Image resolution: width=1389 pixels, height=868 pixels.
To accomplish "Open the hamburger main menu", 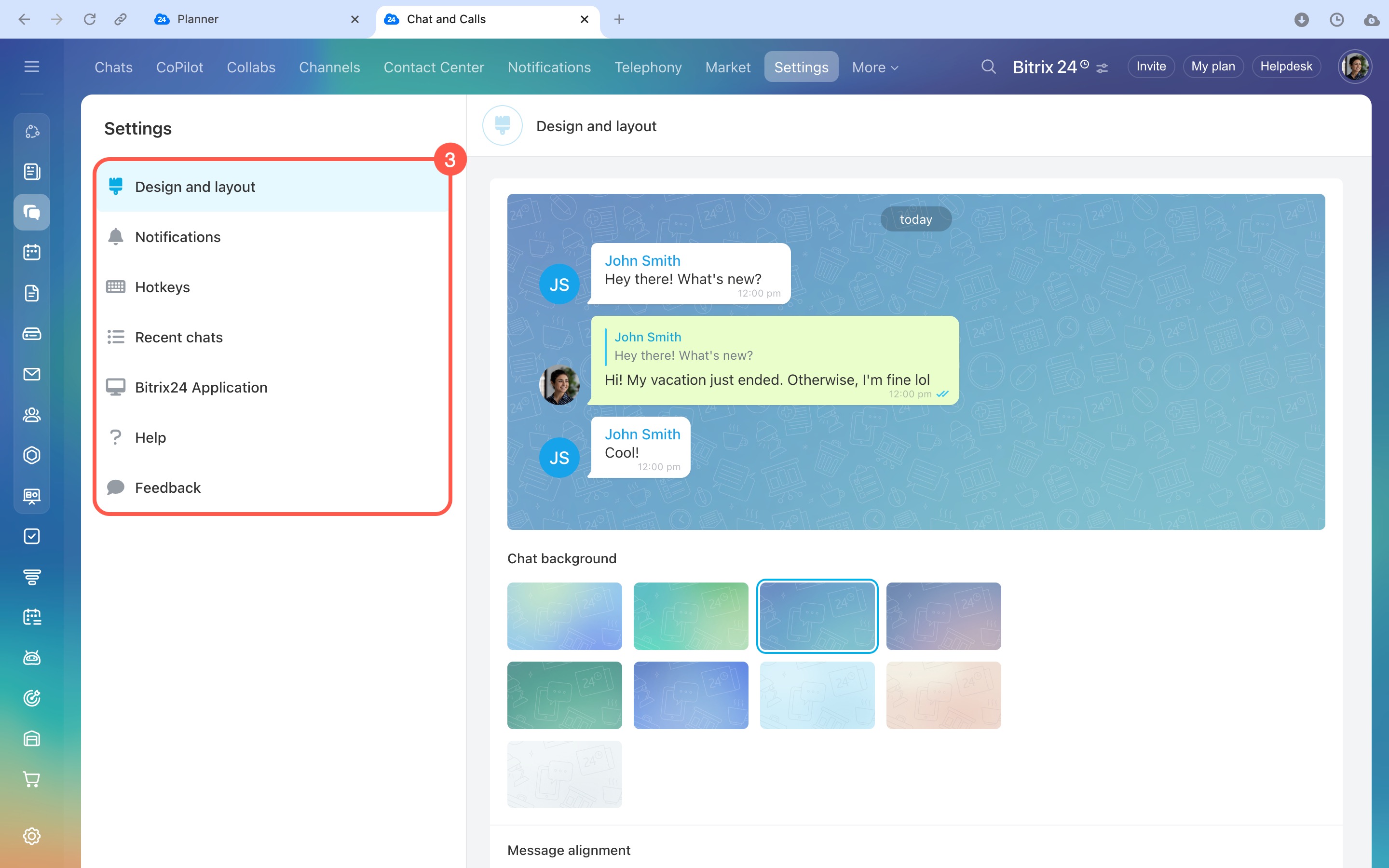I will 31,67.
